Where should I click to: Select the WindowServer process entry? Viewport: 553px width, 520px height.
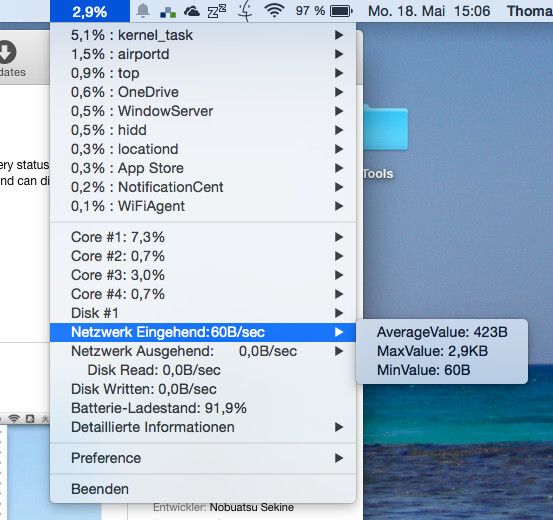[203, 111]
